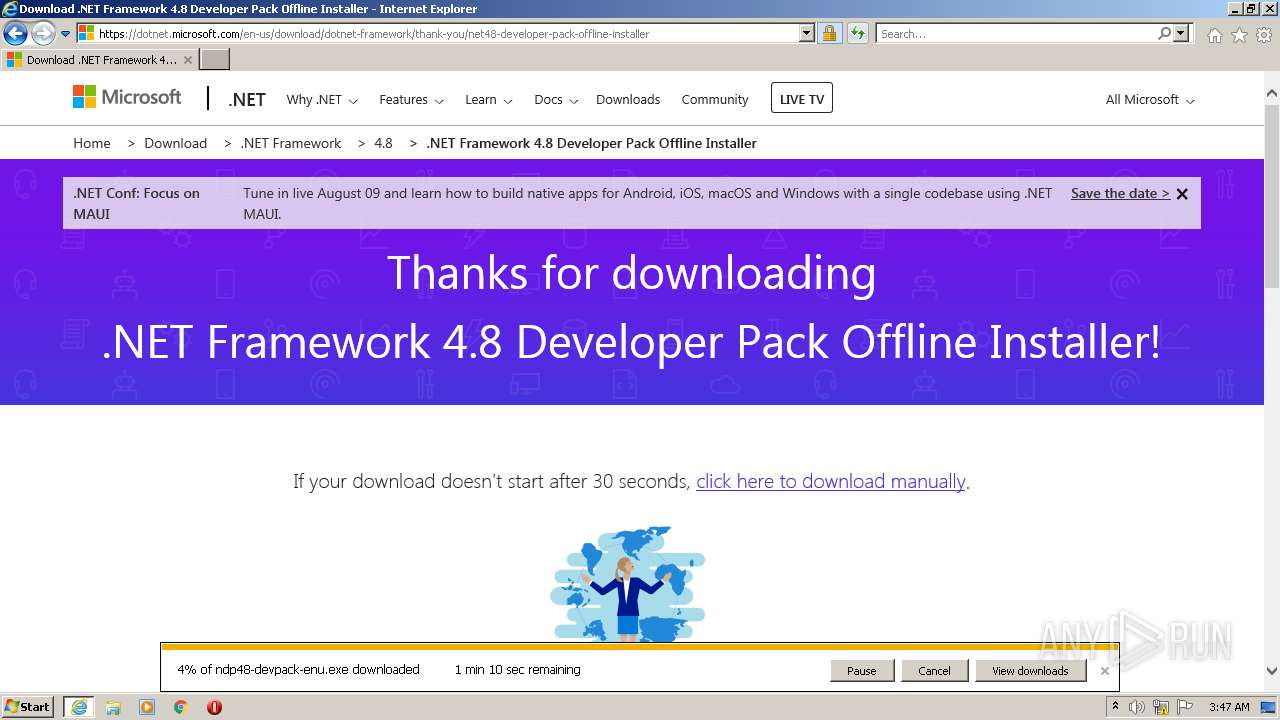
Task: Open the Windows Start menu
Action: (28, 706)
